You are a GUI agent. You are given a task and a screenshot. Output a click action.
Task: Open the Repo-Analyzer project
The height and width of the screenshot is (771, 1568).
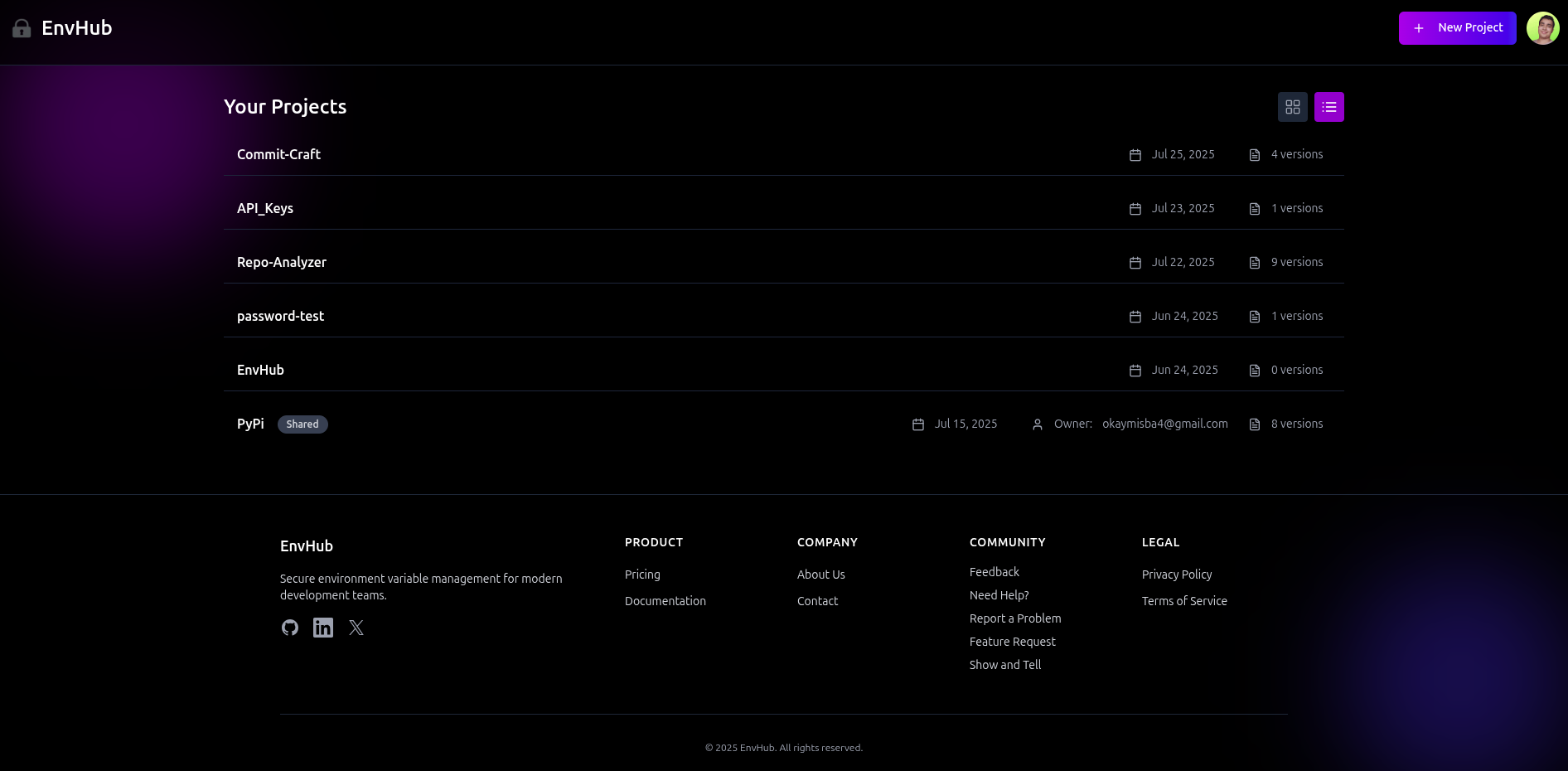784,262
